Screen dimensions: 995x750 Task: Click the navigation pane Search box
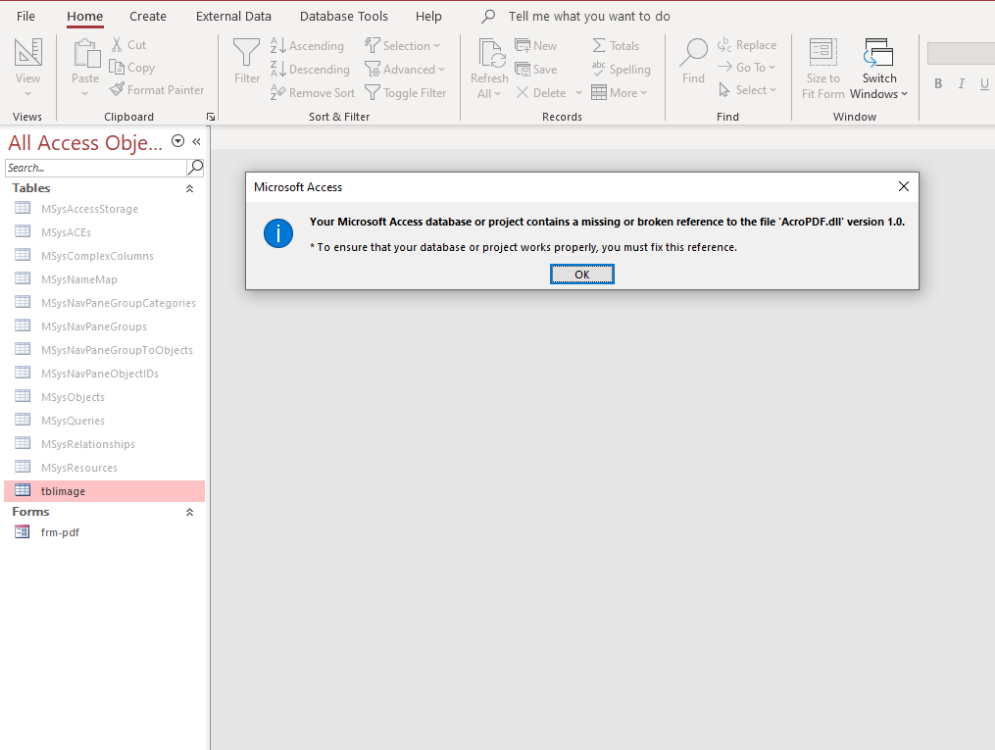(95, 168)
